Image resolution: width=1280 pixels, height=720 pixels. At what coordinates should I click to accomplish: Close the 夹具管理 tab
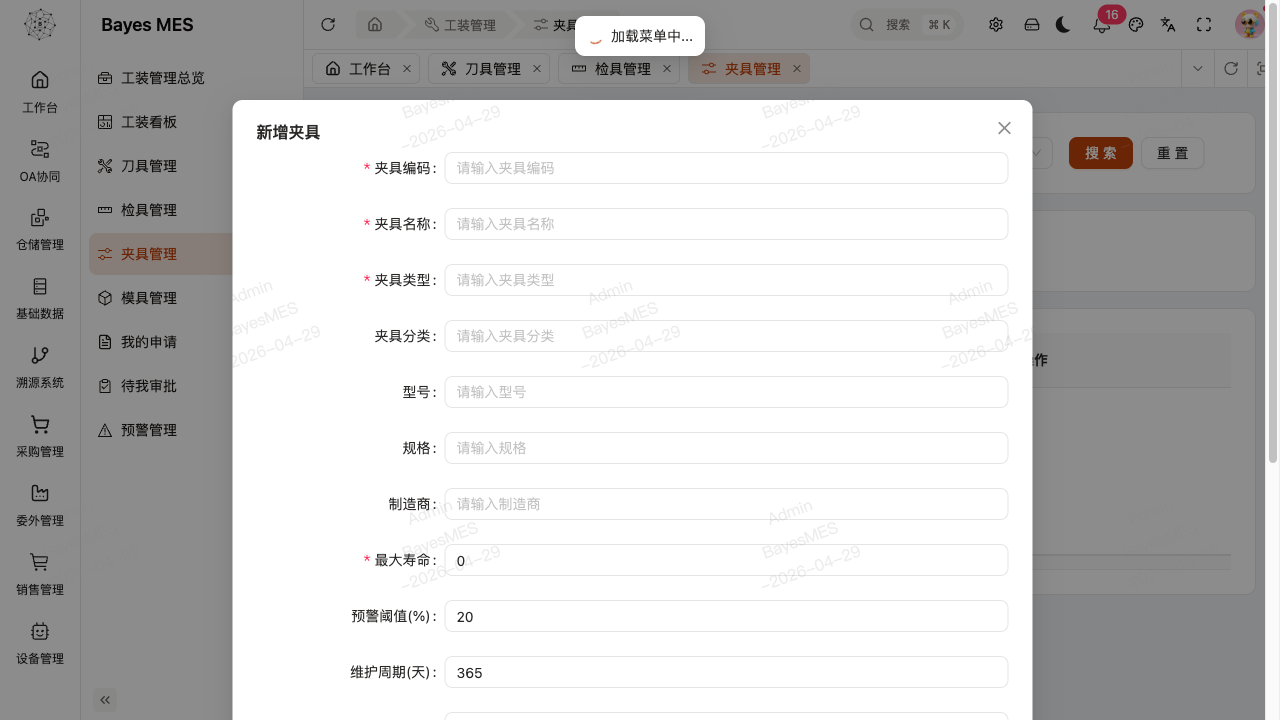coord(797,69)
